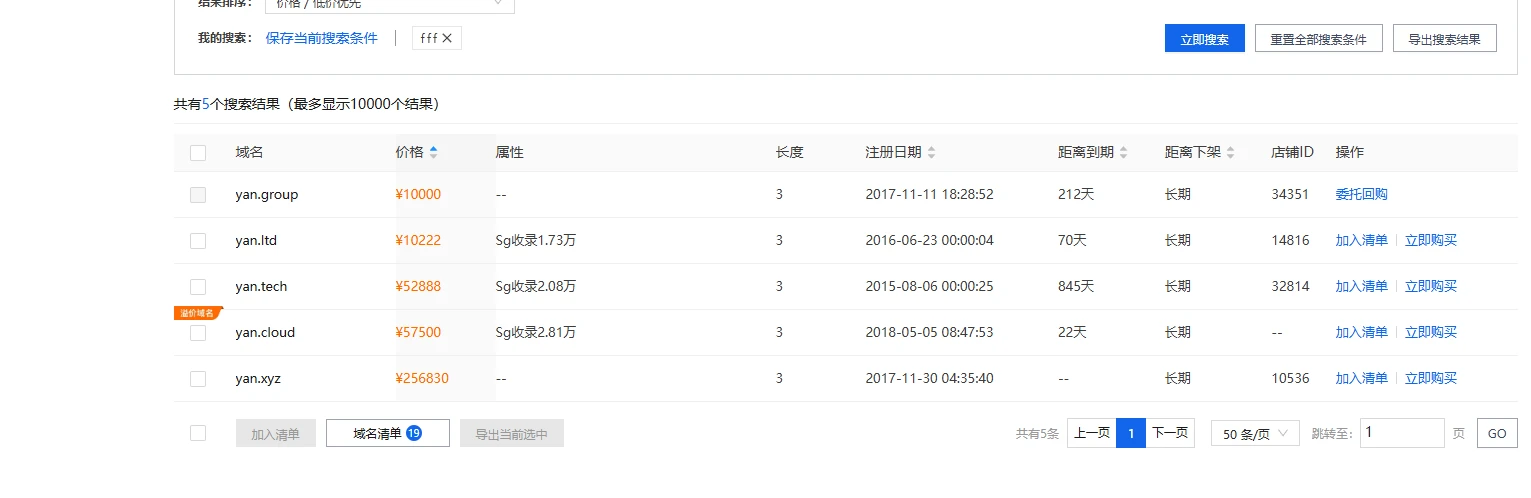This screenshot has height=498, width=1531.
Task: Toggle the select-all checkbox in table header
Action: click(x=198, y=153)
